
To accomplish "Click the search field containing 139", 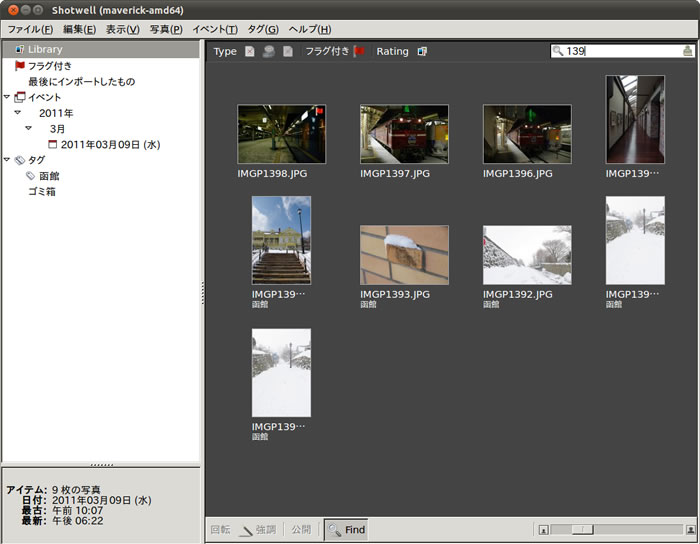I will tap(622, 51).
